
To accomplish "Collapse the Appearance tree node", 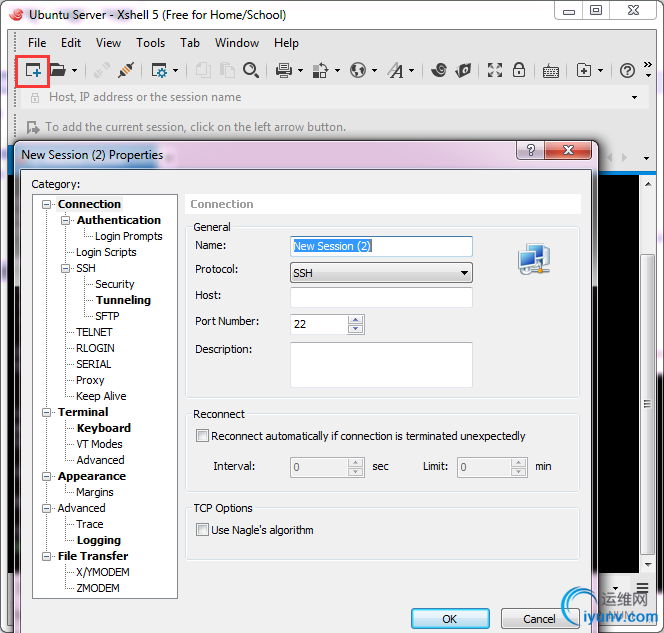I will (47, 476).
